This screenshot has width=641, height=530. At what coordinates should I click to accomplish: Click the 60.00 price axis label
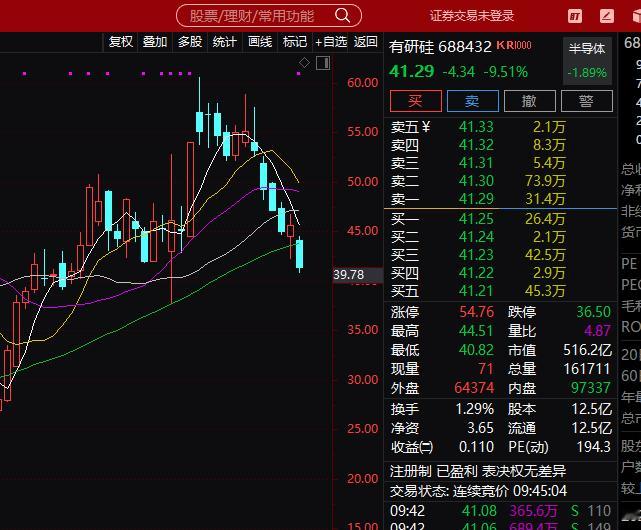coord(363,83)
